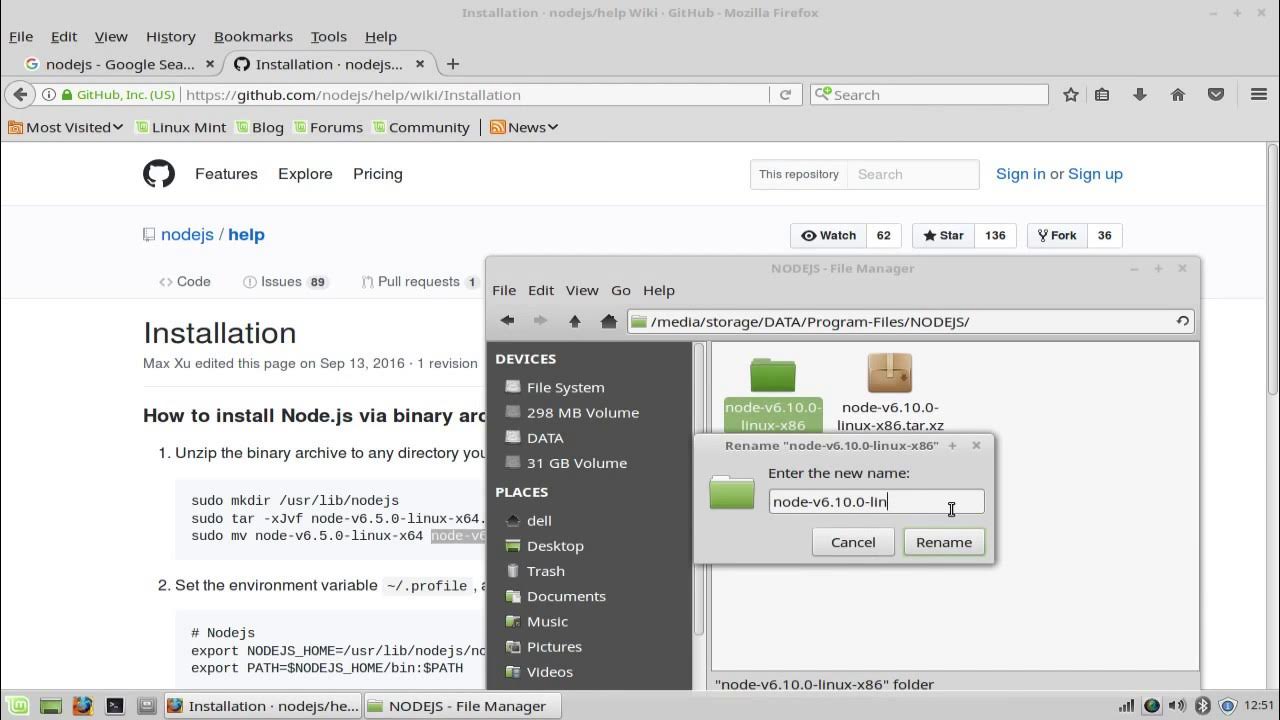1280x720 pixels.
Task: Select File System in Devices sidebar
Action: tap(566, 387)
